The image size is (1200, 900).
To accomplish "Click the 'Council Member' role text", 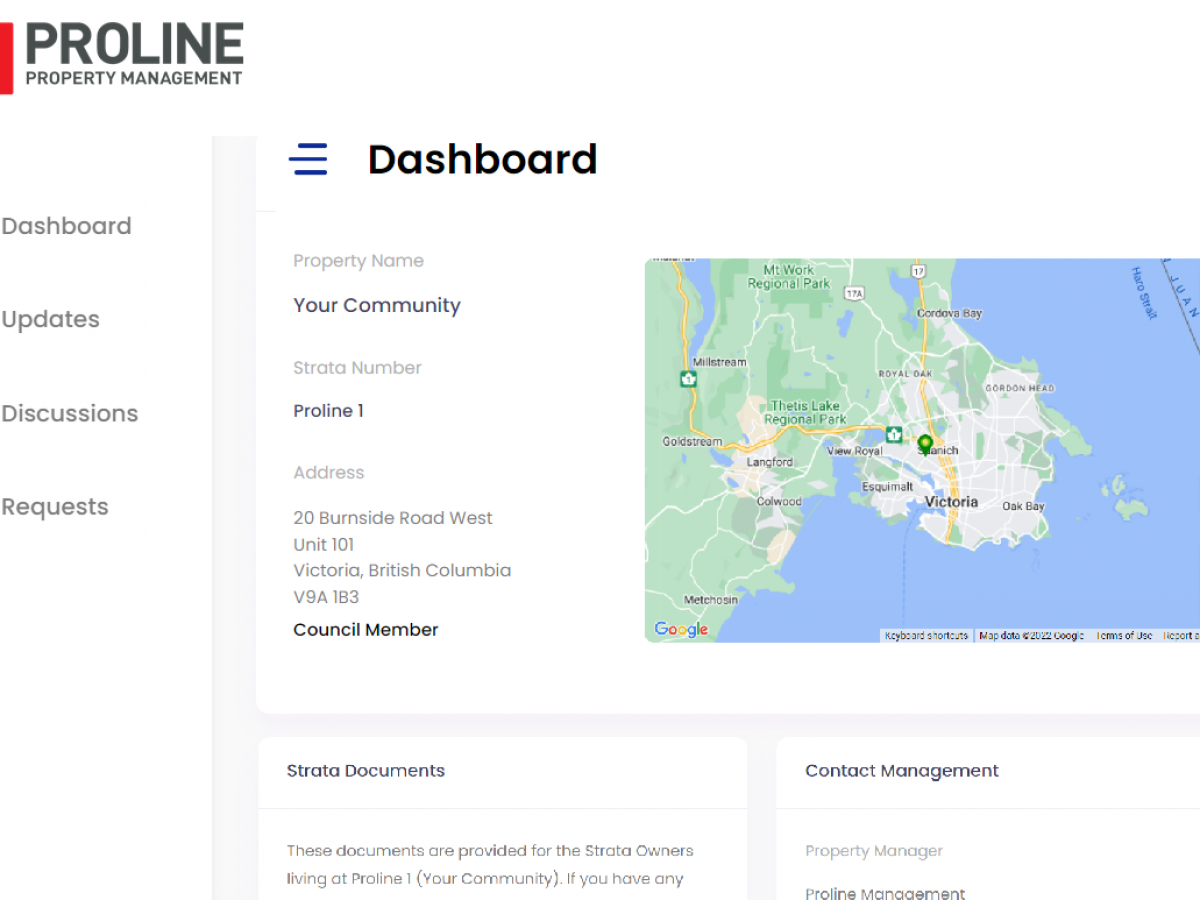I will click(x=366, y=630).
